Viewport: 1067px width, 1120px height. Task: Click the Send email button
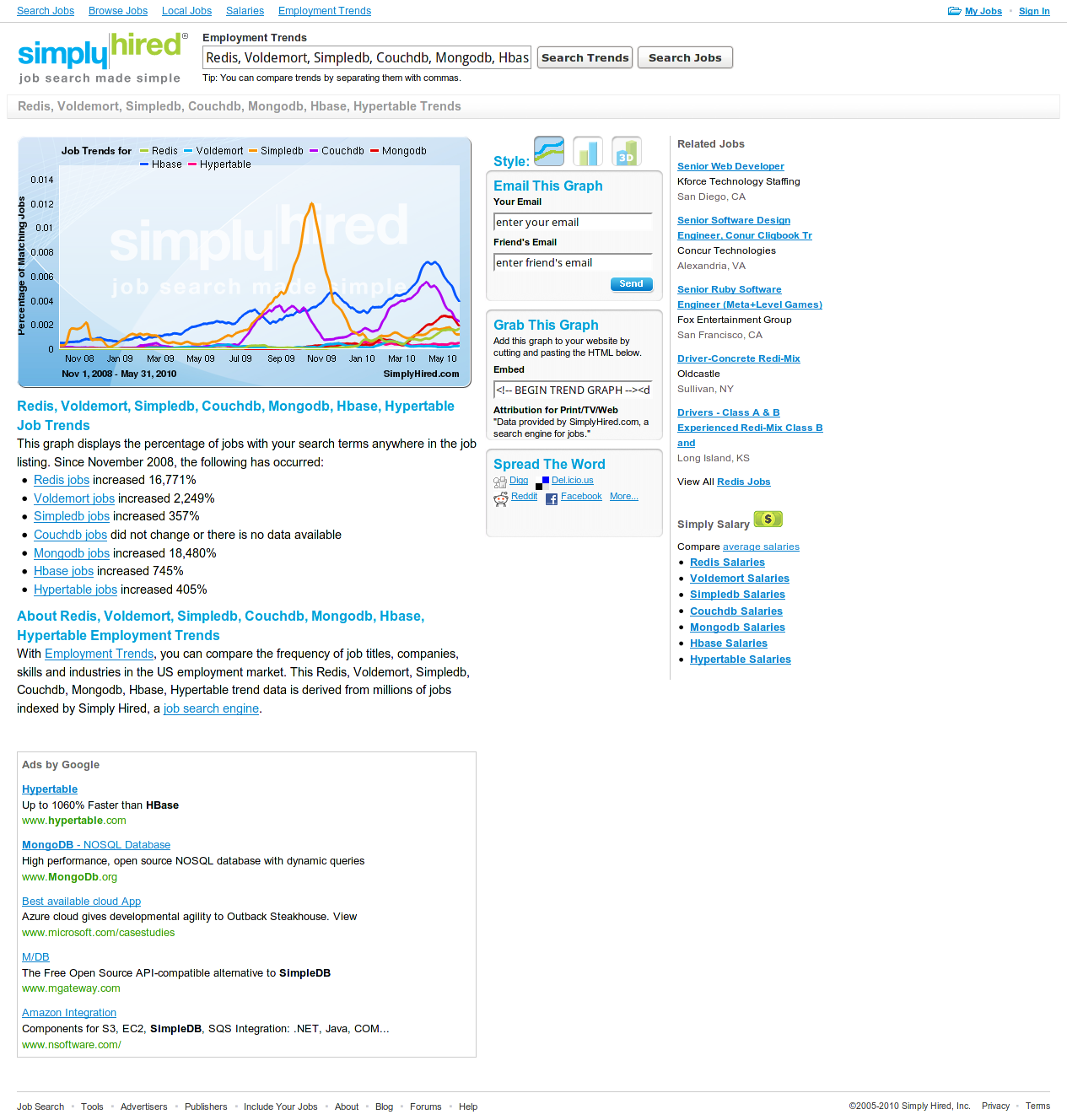coord(631,284)
